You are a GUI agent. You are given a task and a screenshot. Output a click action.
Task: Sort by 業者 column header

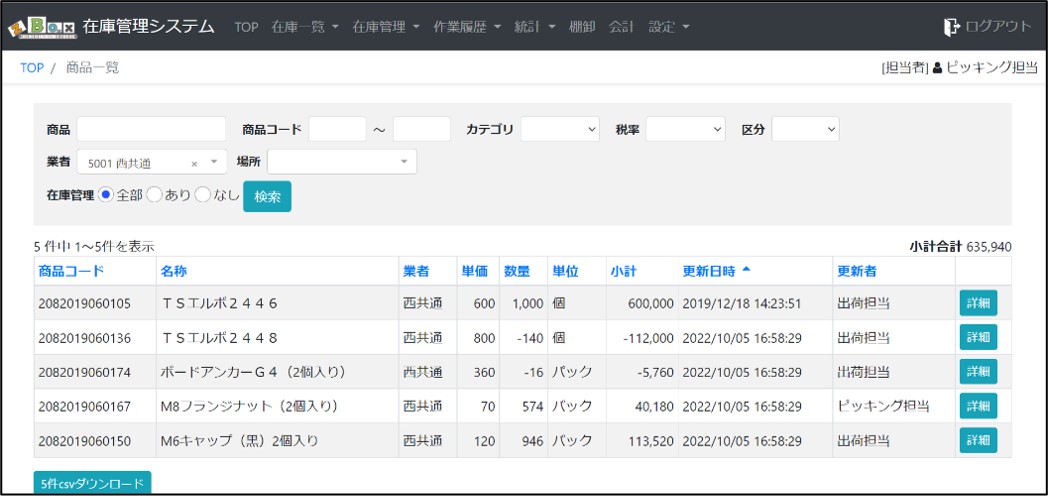416,271
